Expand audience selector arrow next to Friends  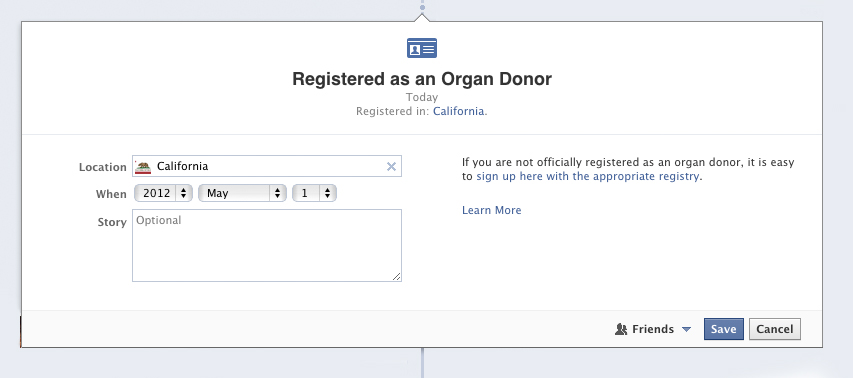687,329
